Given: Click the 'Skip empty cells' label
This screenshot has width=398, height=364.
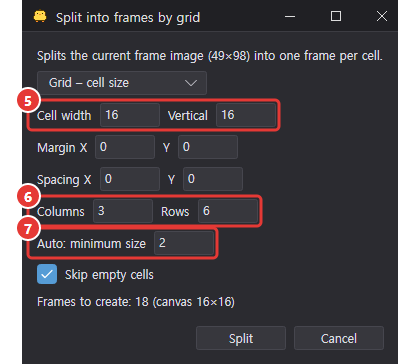Looking at the screenshot, I should tap(109, 275).
